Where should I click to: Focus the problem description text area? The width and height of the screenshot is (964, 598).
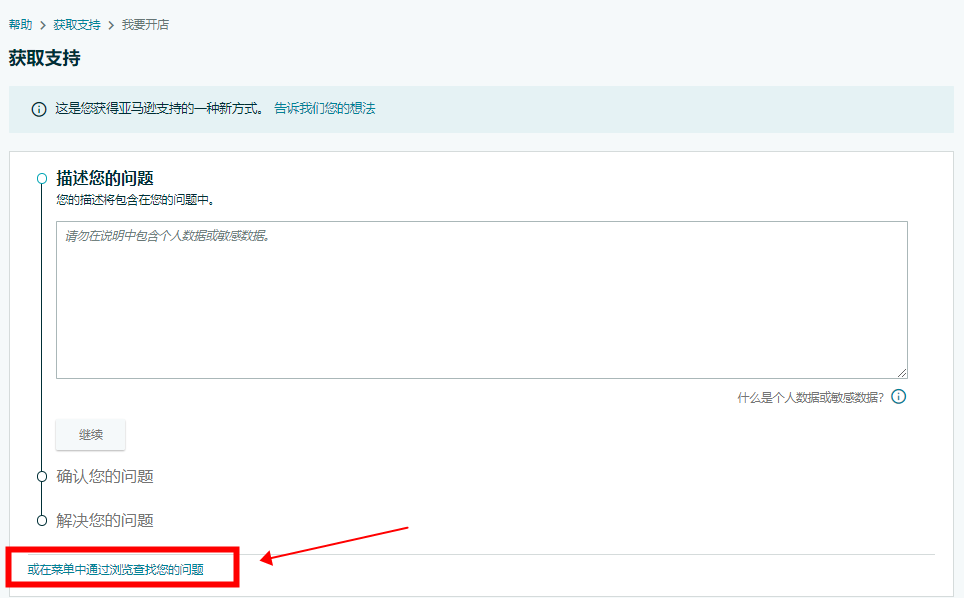(481, 300)
